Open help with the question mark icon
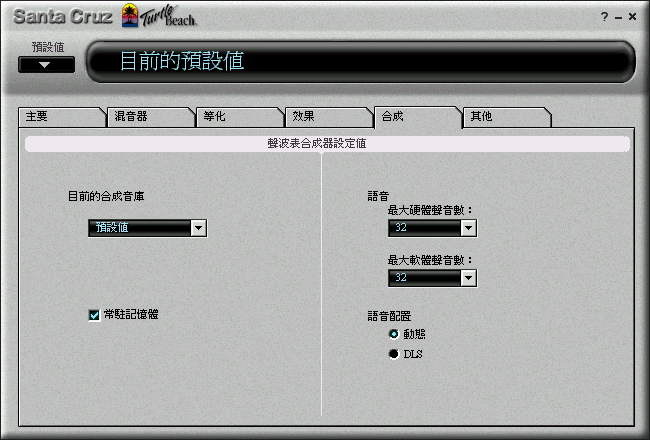 (604, 17)
